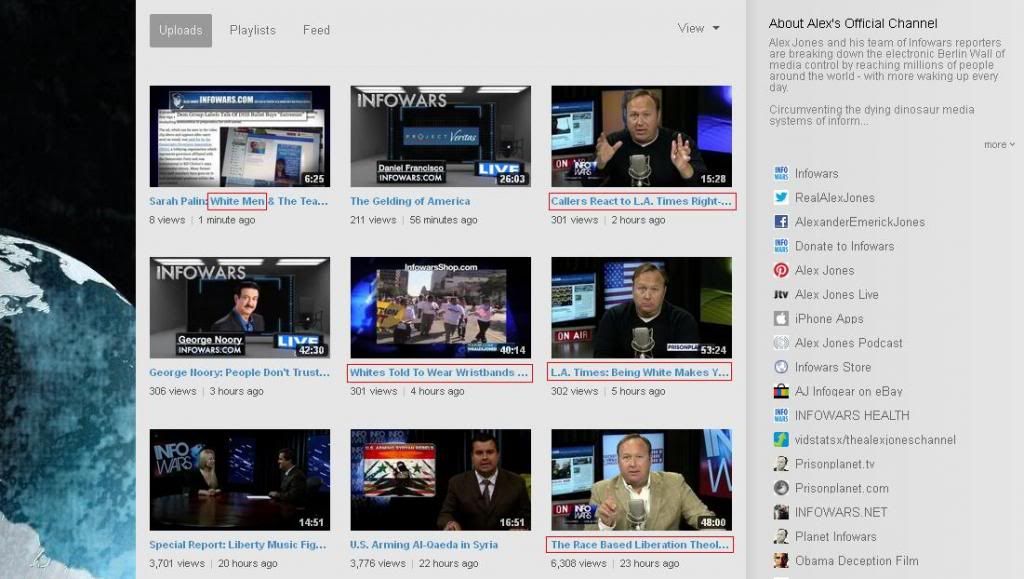The width and height of the screenshot is (1024, 579).
Task: Open the Infowars Store sidebar link
Action: coord(832,367)
